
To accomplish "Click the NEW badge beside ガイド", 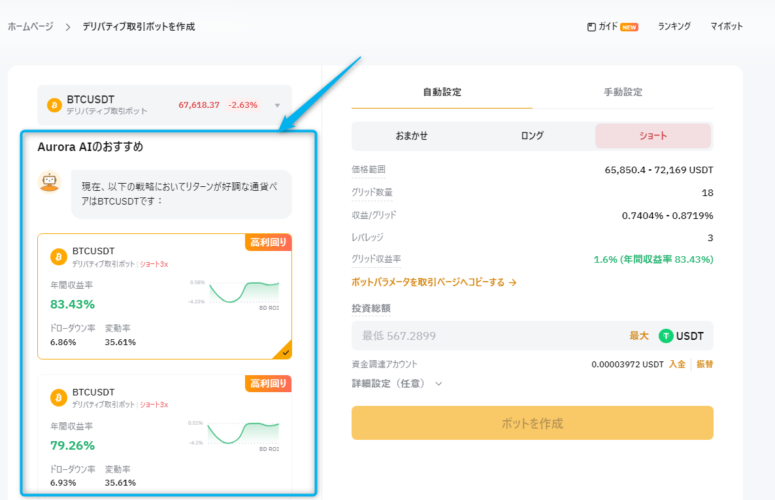I will pyautogui.click(x=629, y=27).
